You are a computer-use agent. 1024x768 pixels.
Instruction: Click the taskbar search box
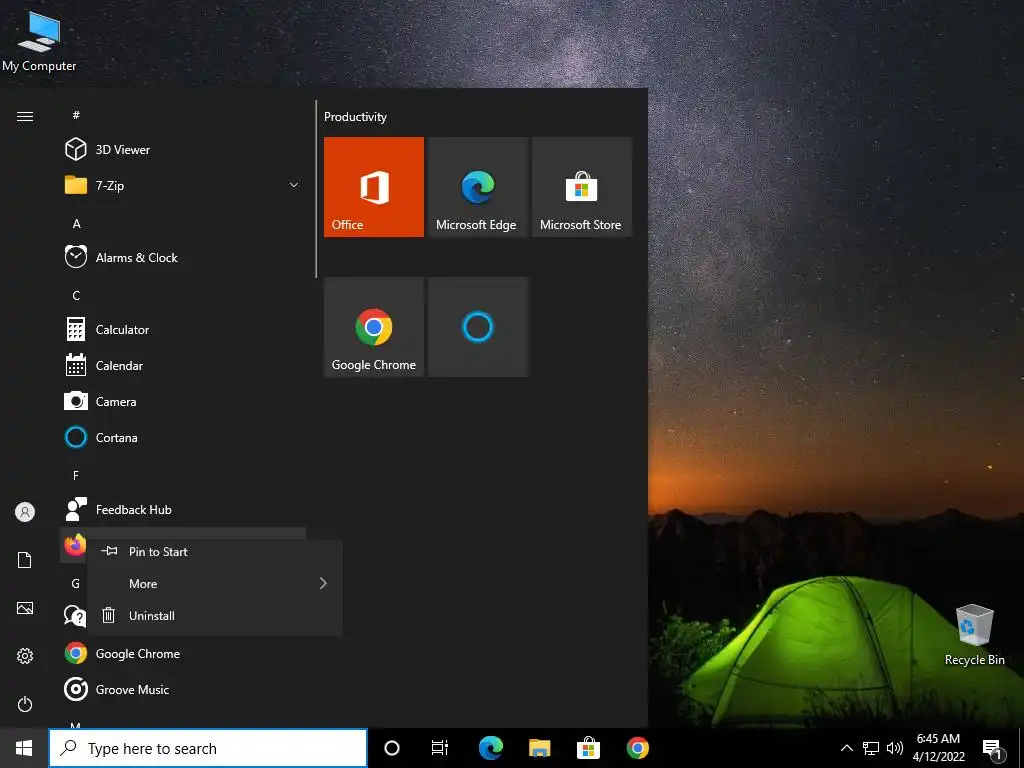(208, 748)
